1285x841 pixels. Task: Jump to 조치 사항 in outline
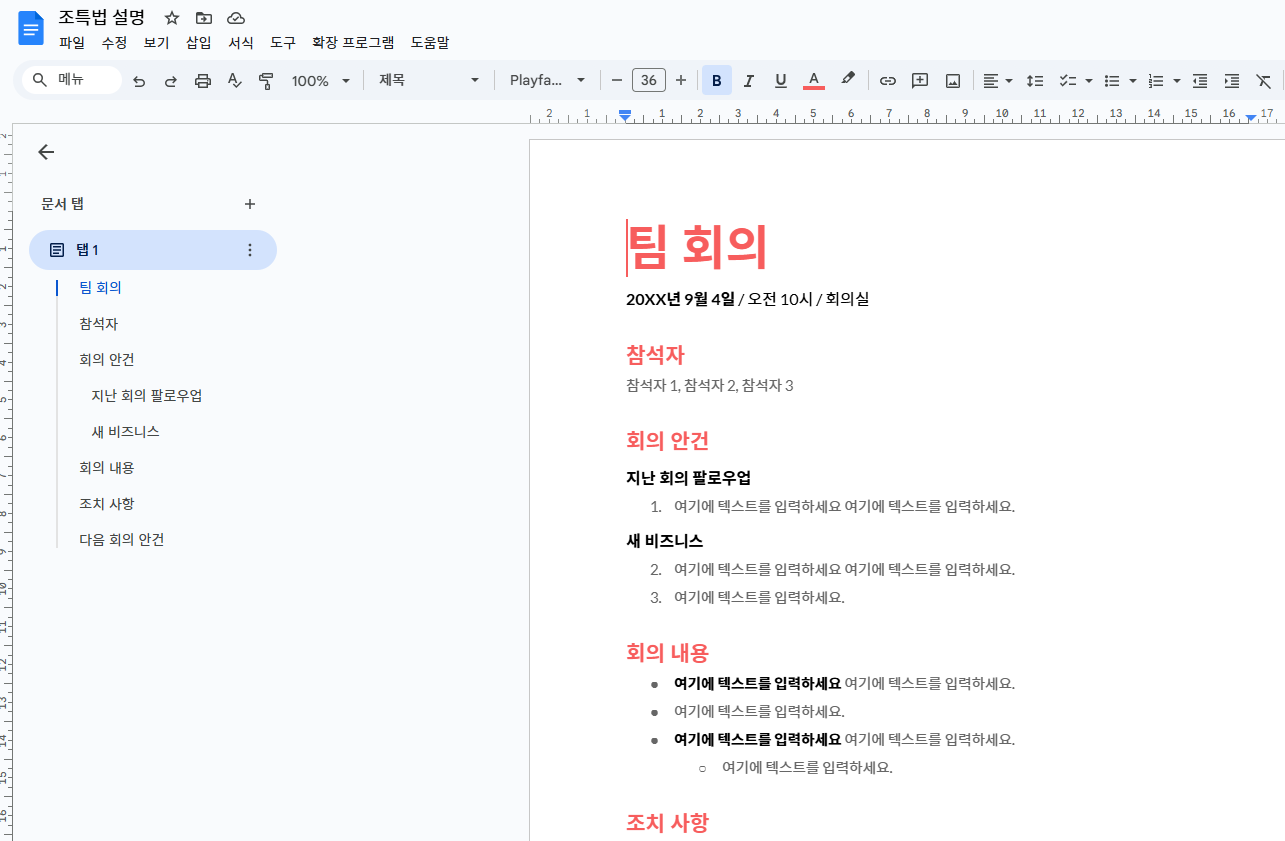(x=106, y=504)
